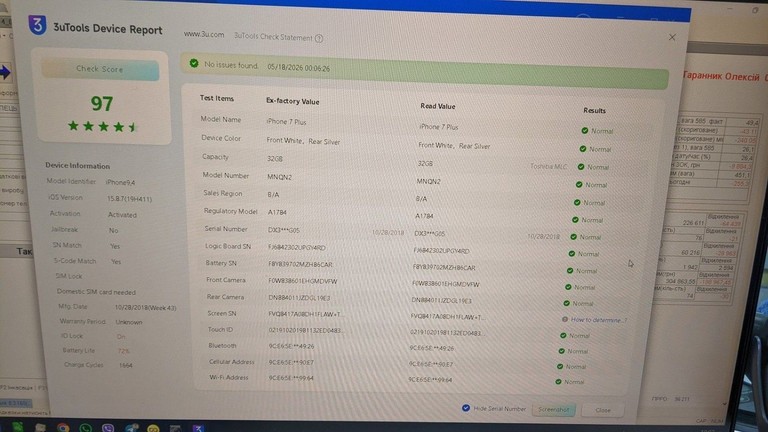Viewport: 768px width, 432px height.
Task: Switch to 3uTools on the taskbar
Action: pos(198,429)
